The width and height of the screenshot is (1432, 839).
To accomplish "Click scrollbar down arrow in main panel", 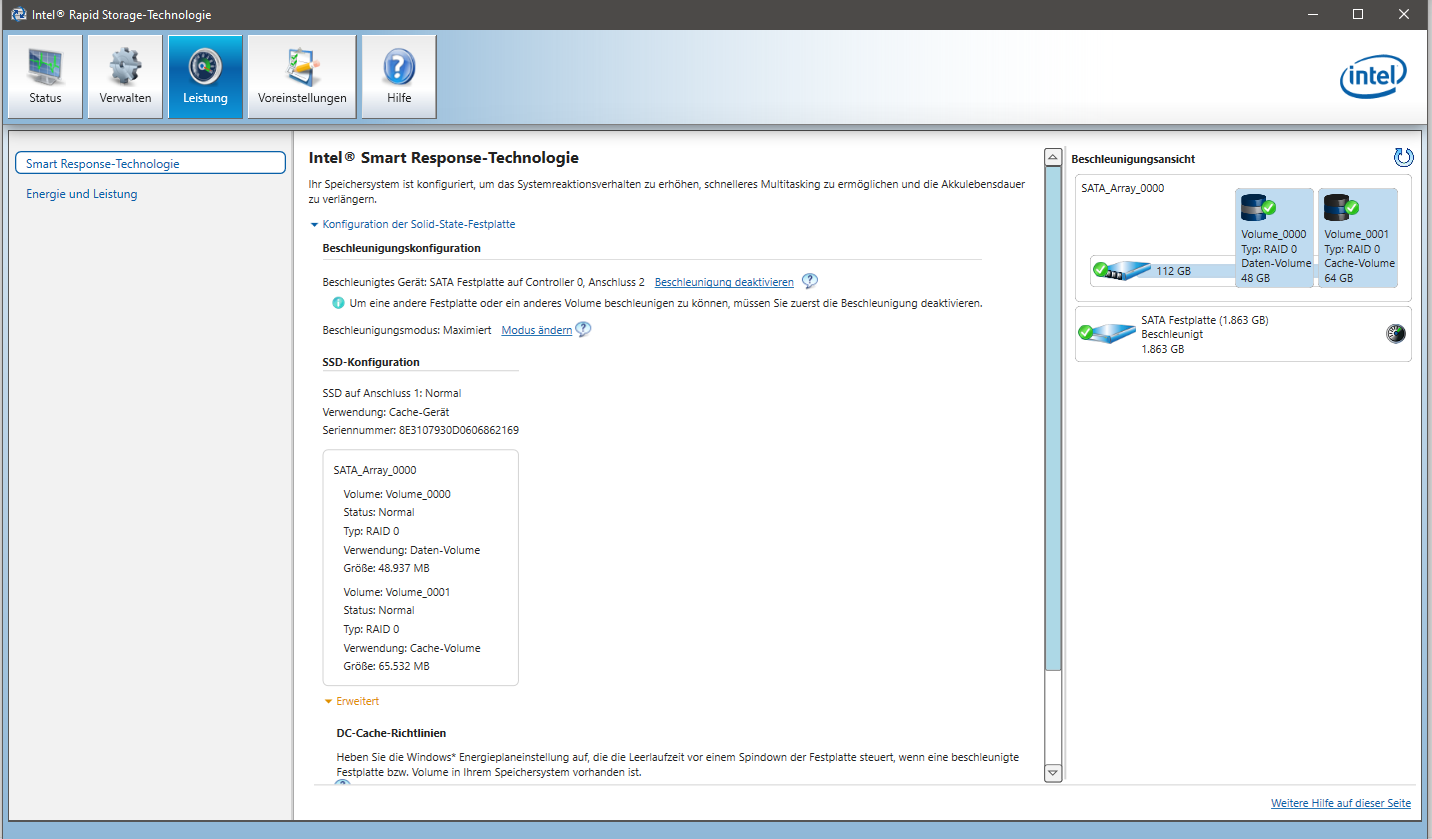I will click(x=1052, y=773).
